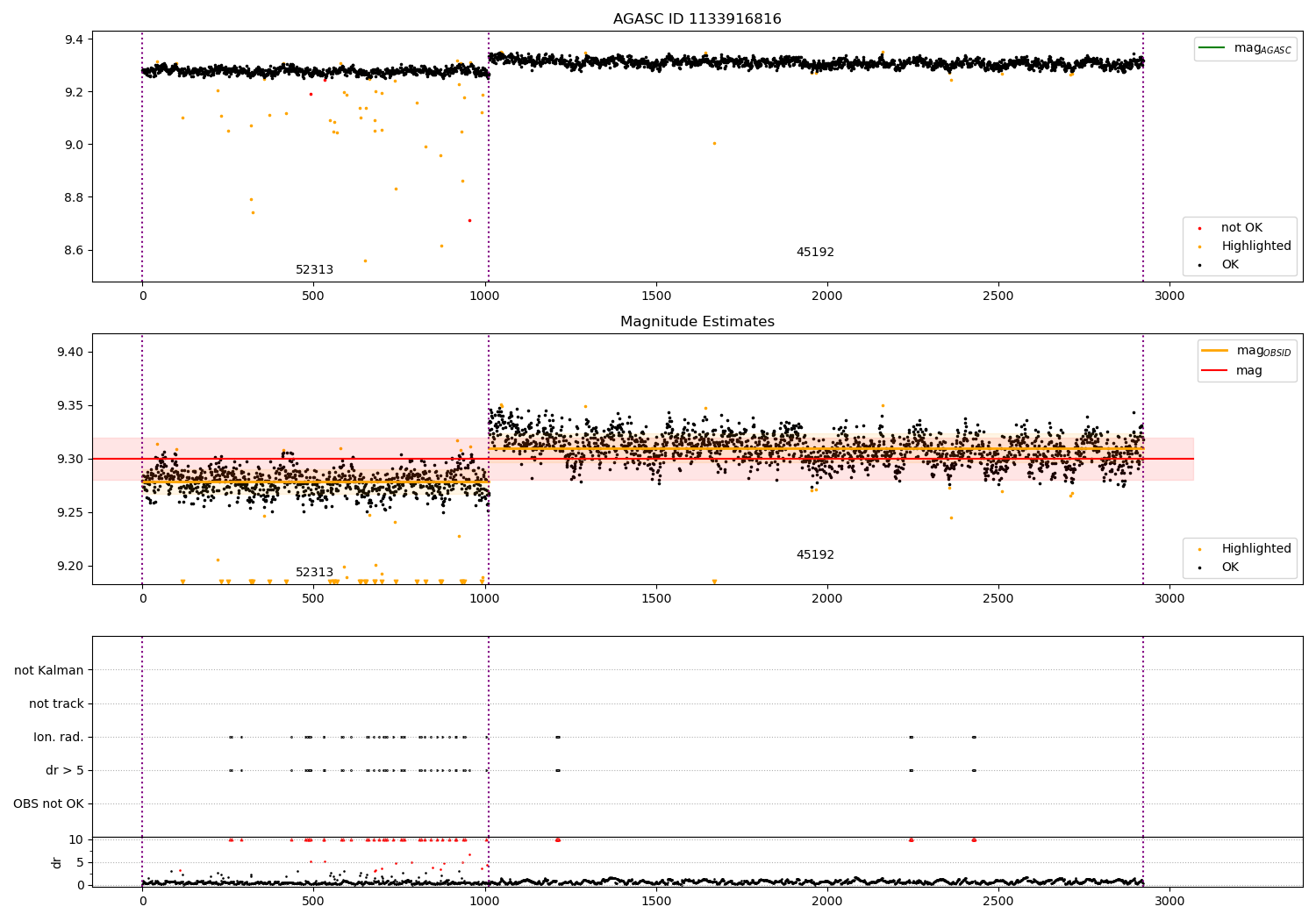Click the 8.6 y-axis tick in top plot
The width and height of the screenshot is (1316, 921).
(74, 250)
